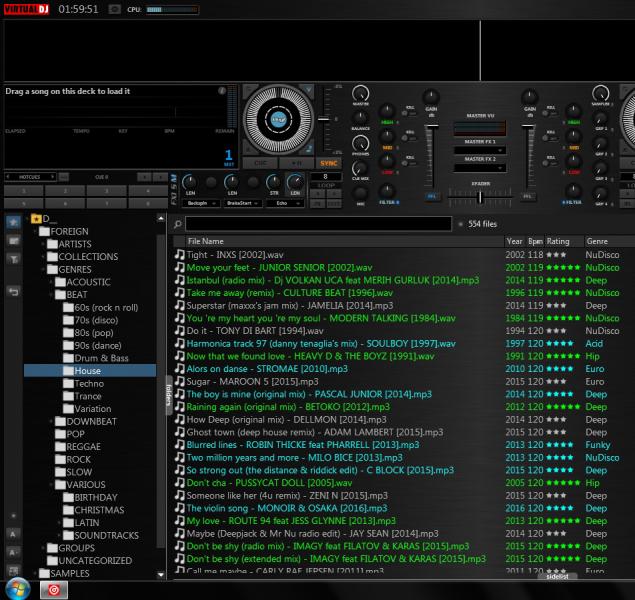The height and width of the screenshot is (600, 635).
Task: Toggle the BeatSpin effect on button
Action: pyautogui.click(x=211, y=183)
